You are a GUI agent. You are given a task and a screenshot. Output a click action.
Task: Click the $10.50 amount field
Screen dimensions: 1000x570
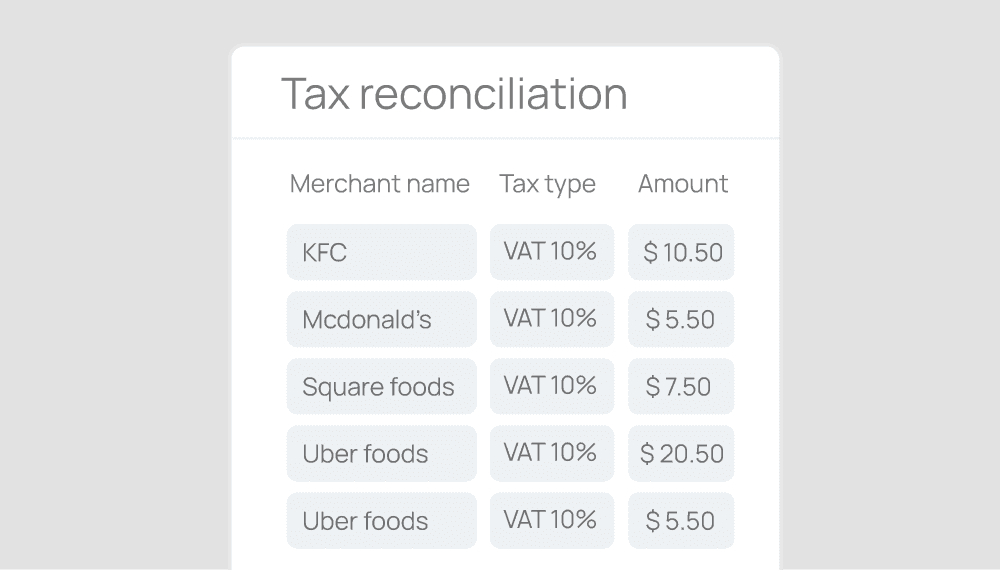point(681,252)
